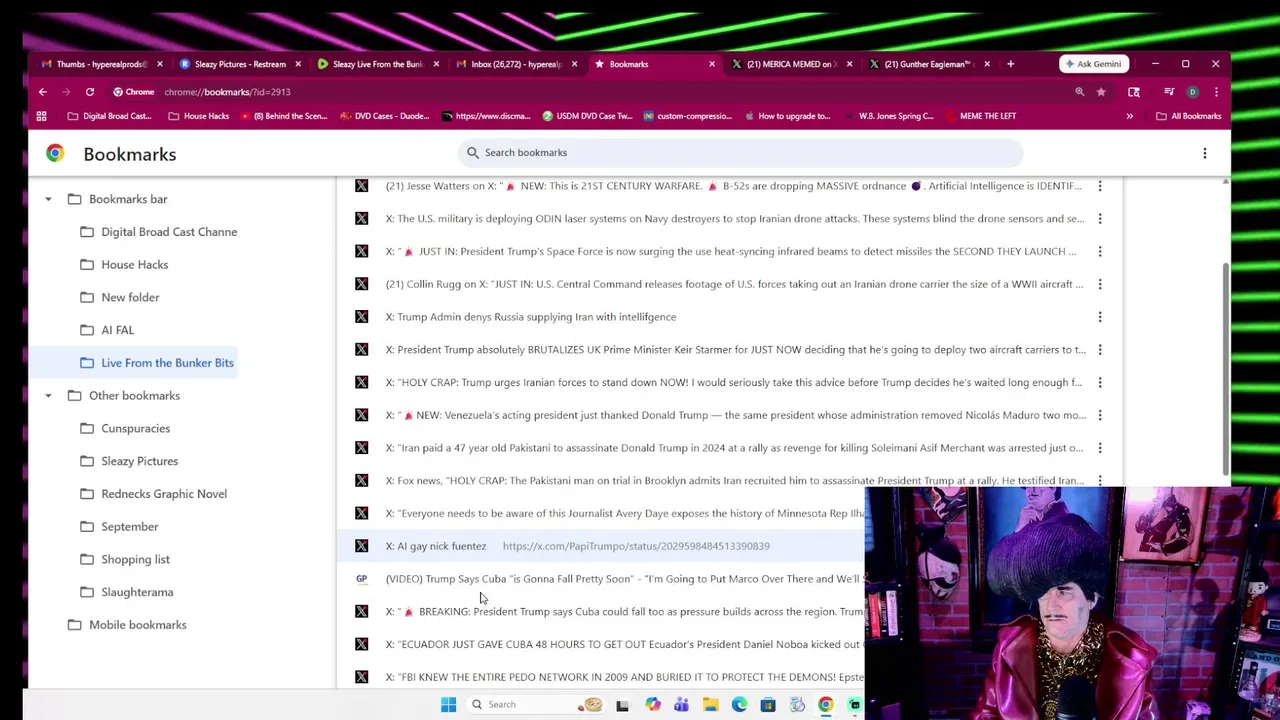Open the apps grid icon in bookmarks bar
The height and width of the screenshot is (720, 1280).
click(x=41, y=116)
